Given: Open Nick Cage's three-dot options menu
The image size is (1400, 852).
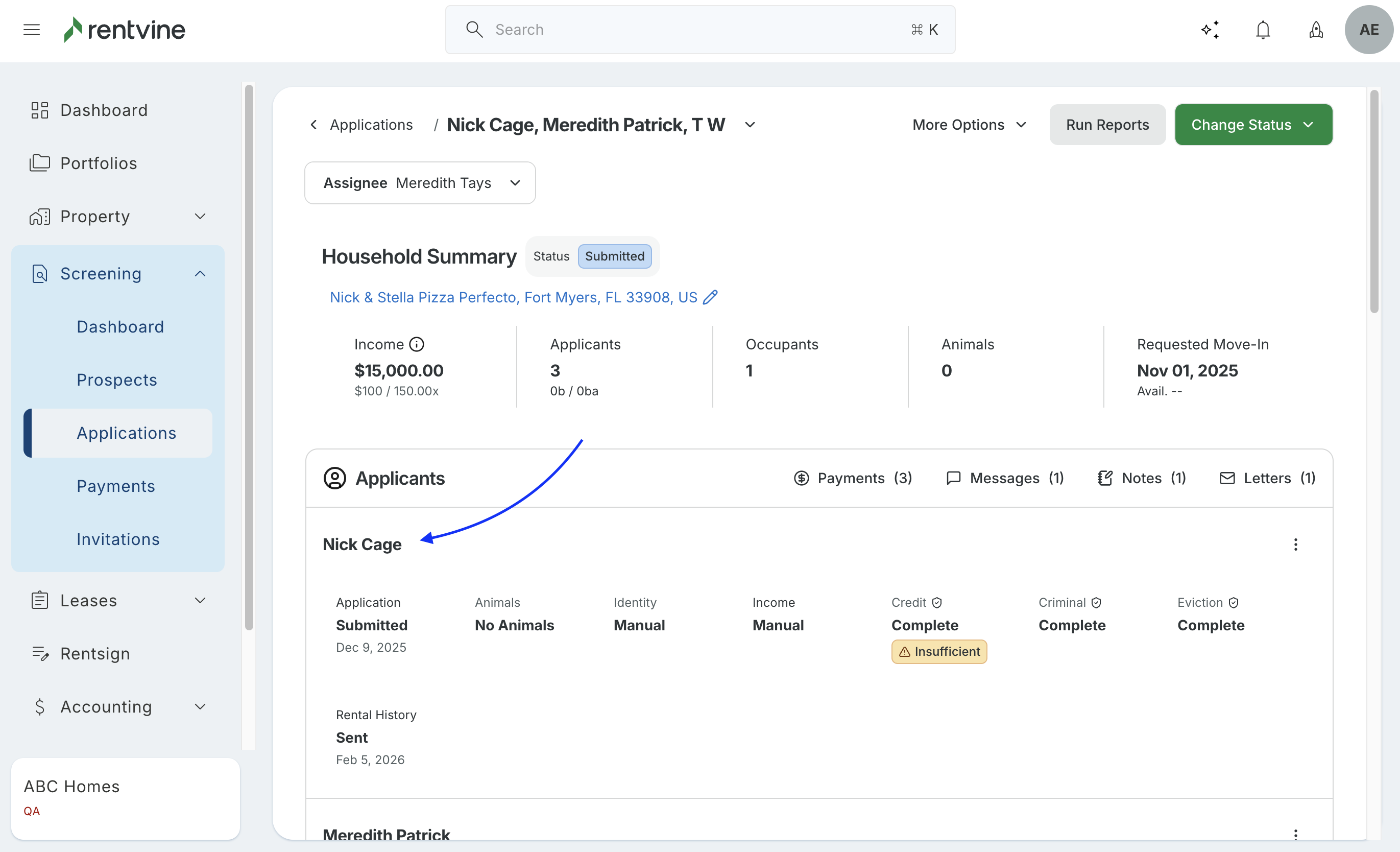Looking at the screenshot, I should click(x=1295, y=545).
